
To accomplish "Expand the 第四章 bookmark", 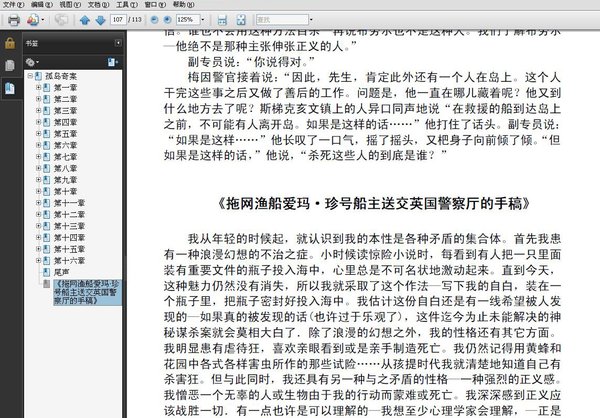I will [x=38, y=122].
